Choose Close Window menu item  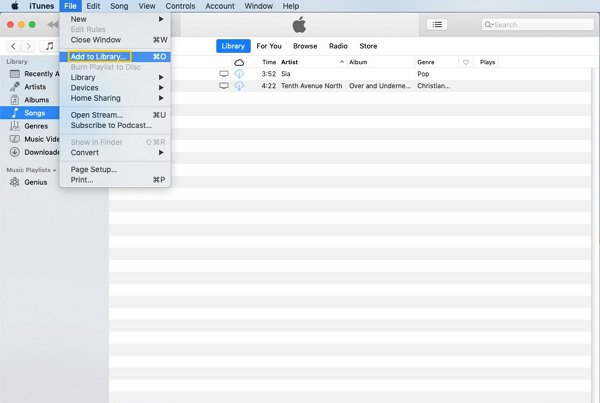click(115, 40)
